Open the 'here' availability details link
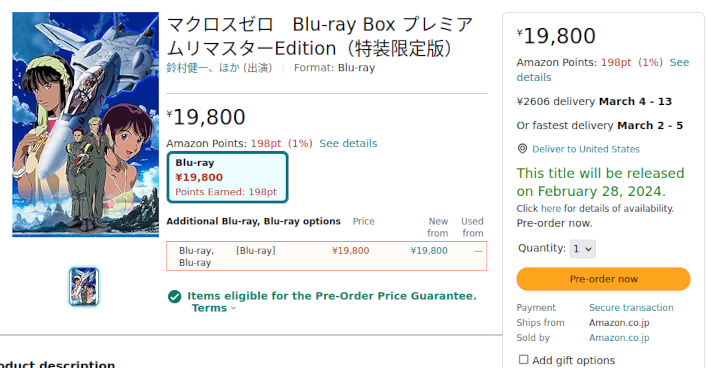707x368 pixels. (x=551, y=208)
